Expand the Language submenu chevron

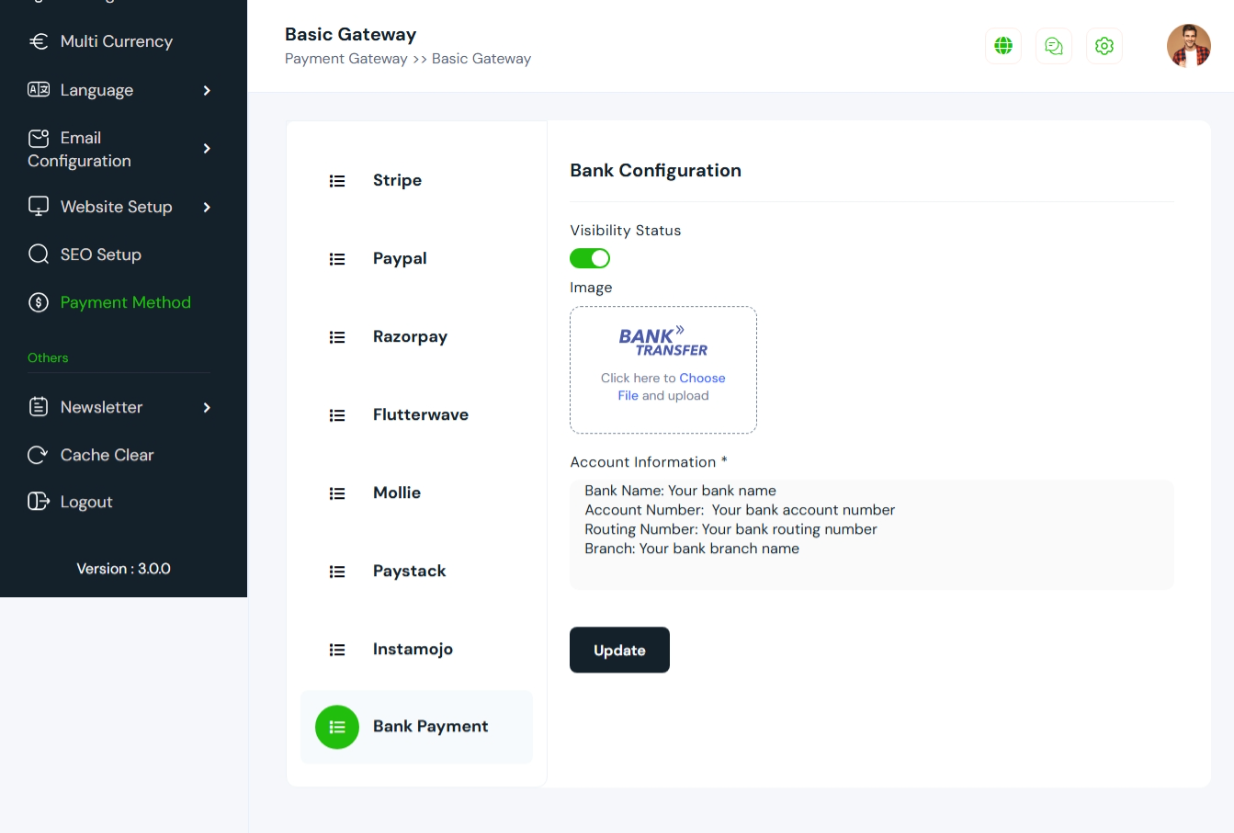(x=207, y=90)
